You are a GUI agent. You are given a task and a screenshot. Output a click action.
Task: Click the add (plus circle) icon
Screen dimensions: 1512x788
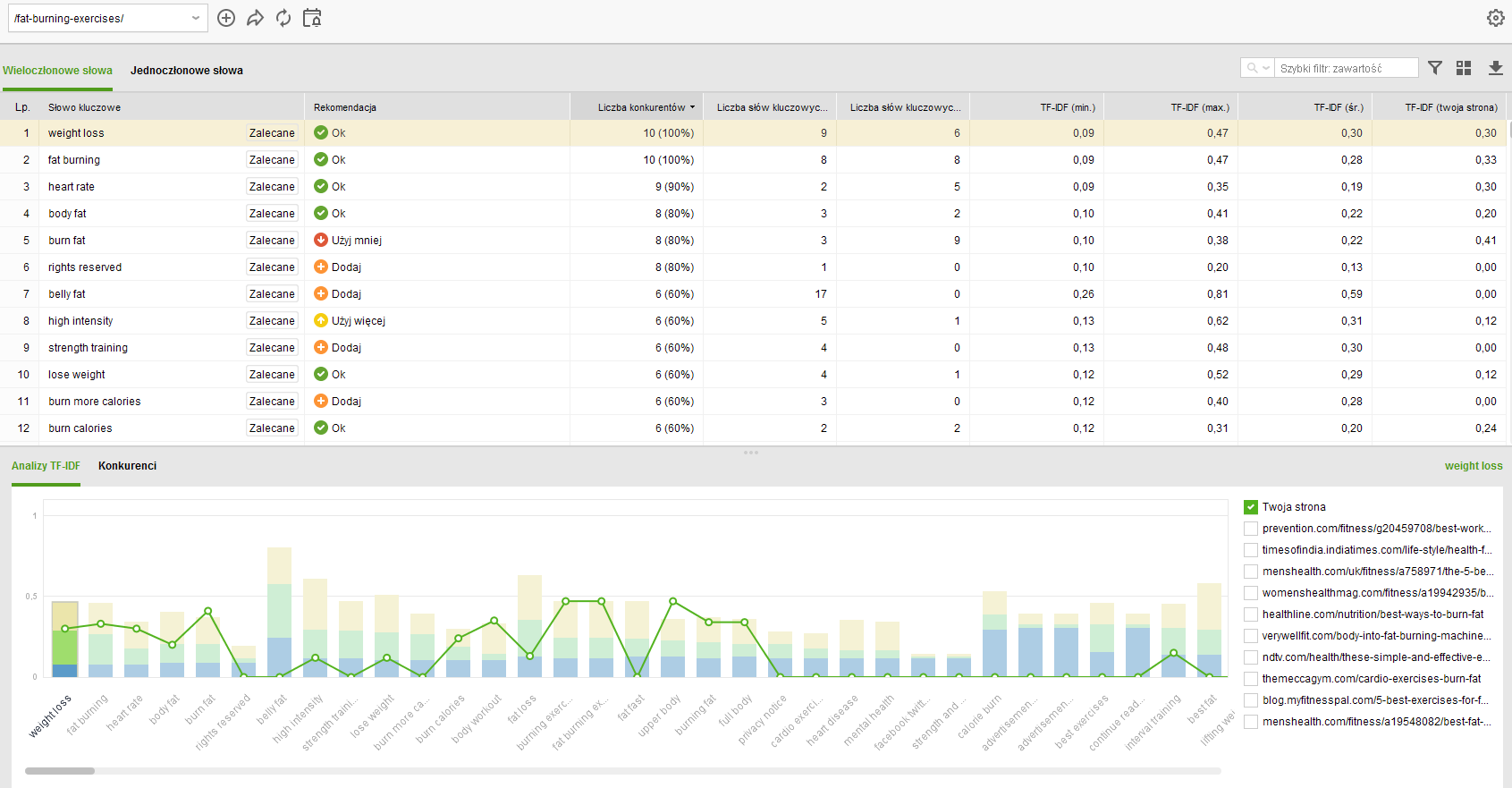[x=226, y=18]
